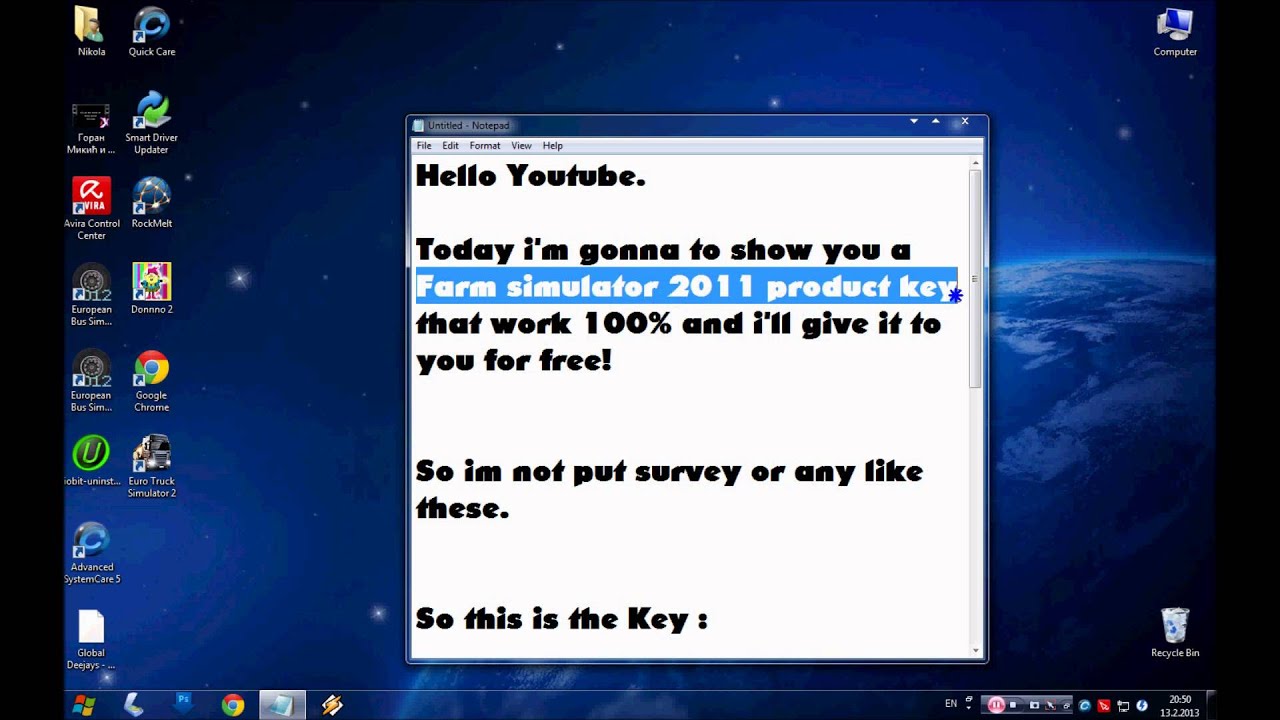The height and width of the screenshot is (720, 1280).
Task: Open the File menu in Notepad
Action: click(424, 146)
